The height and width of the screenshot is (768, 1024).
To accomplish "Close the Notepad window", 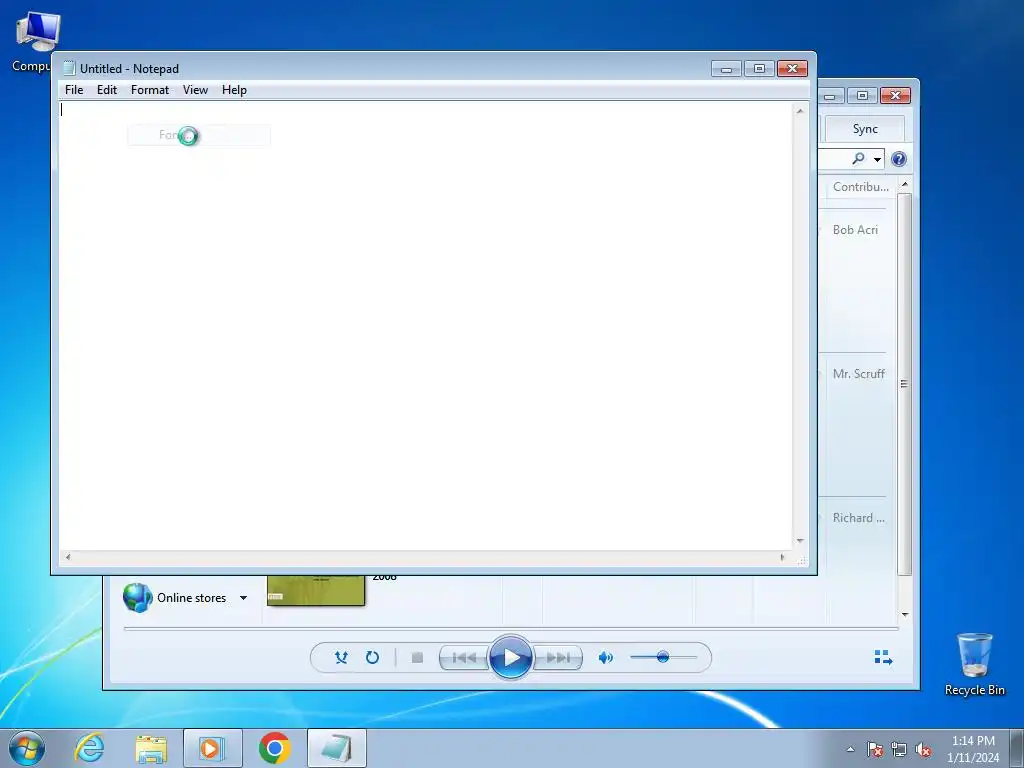I will click(x=792, y=69).
